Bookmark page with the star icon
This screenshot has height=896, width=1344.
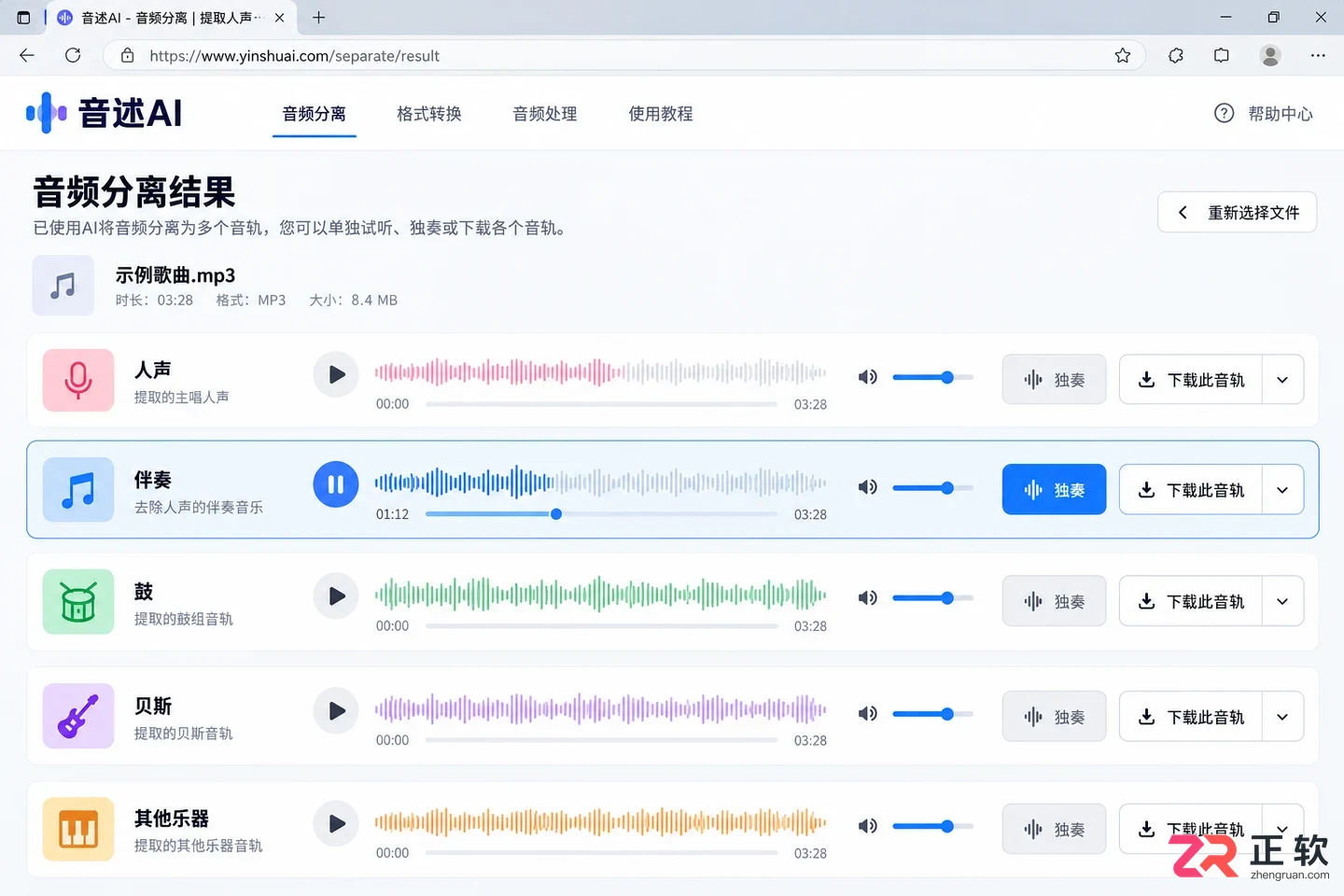1123,56
